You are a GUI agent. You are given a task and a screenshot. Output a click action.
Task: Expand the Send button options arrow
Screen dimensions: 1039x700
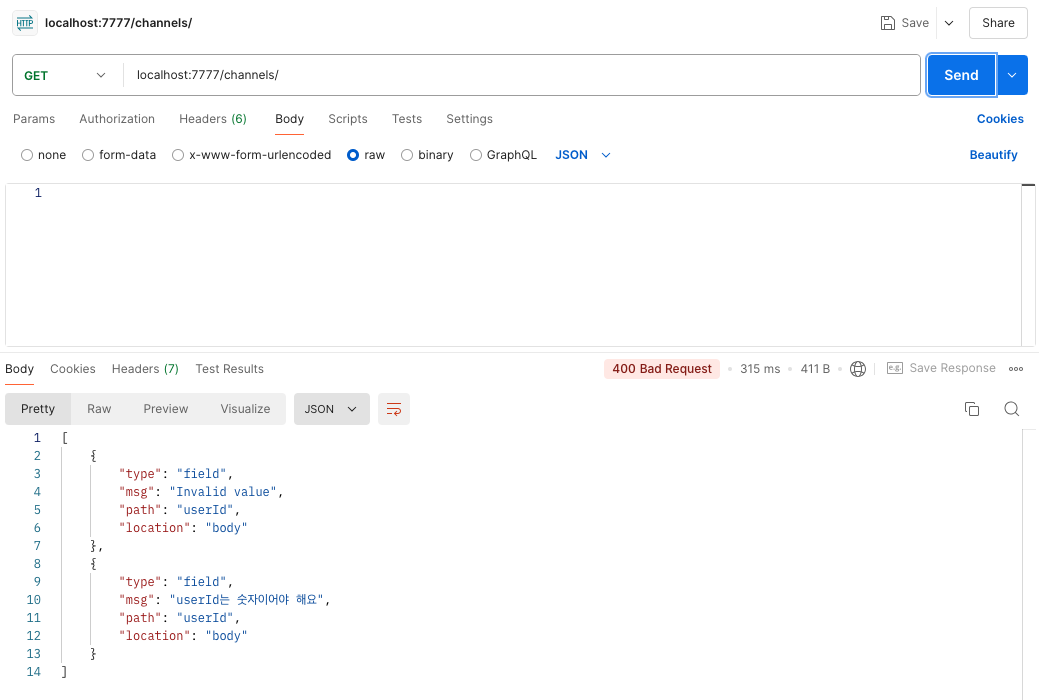[1012, 76]
